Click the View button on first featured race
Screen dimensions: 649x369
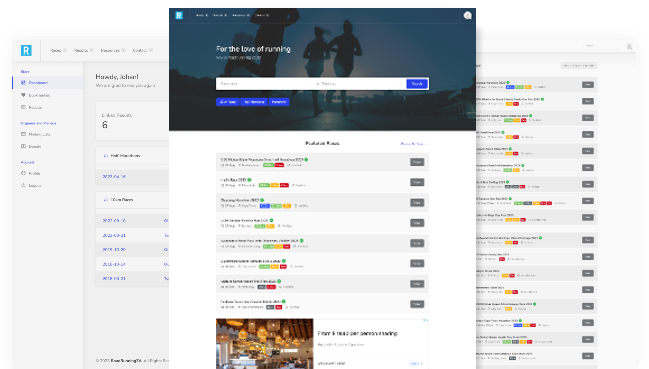[417, 162]
